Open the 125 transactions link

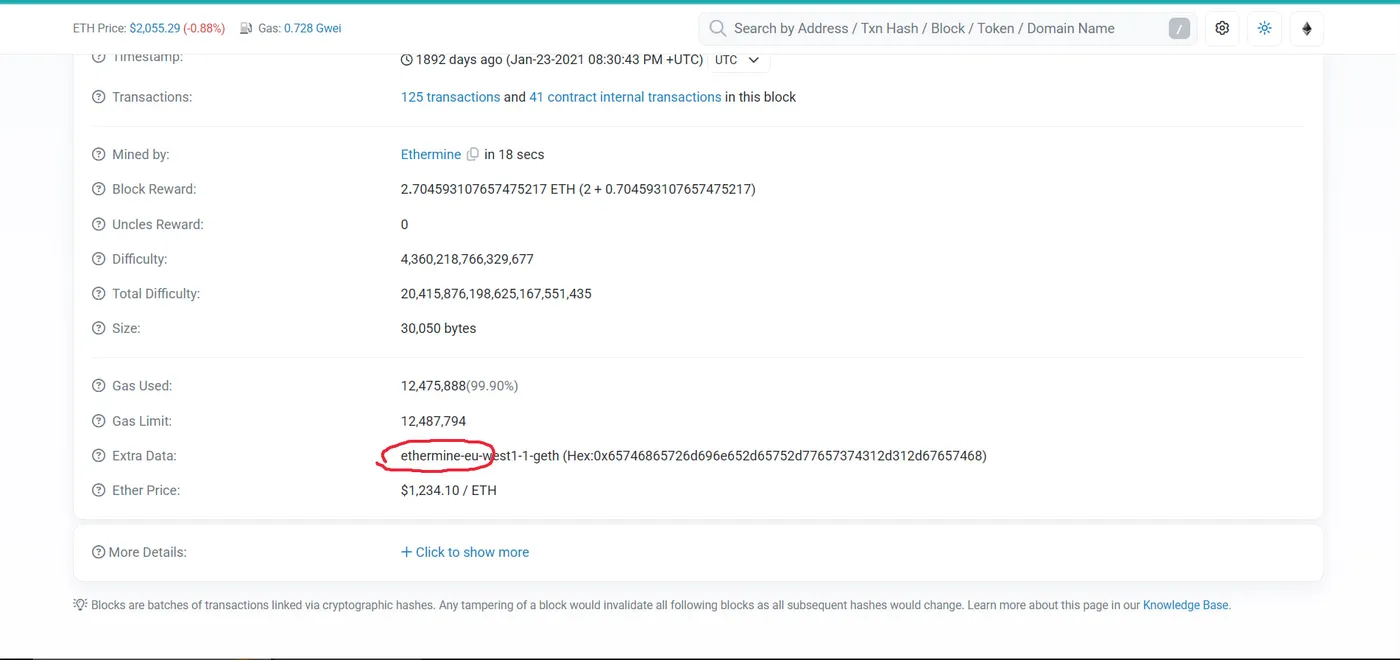click(x=450, y=97)
